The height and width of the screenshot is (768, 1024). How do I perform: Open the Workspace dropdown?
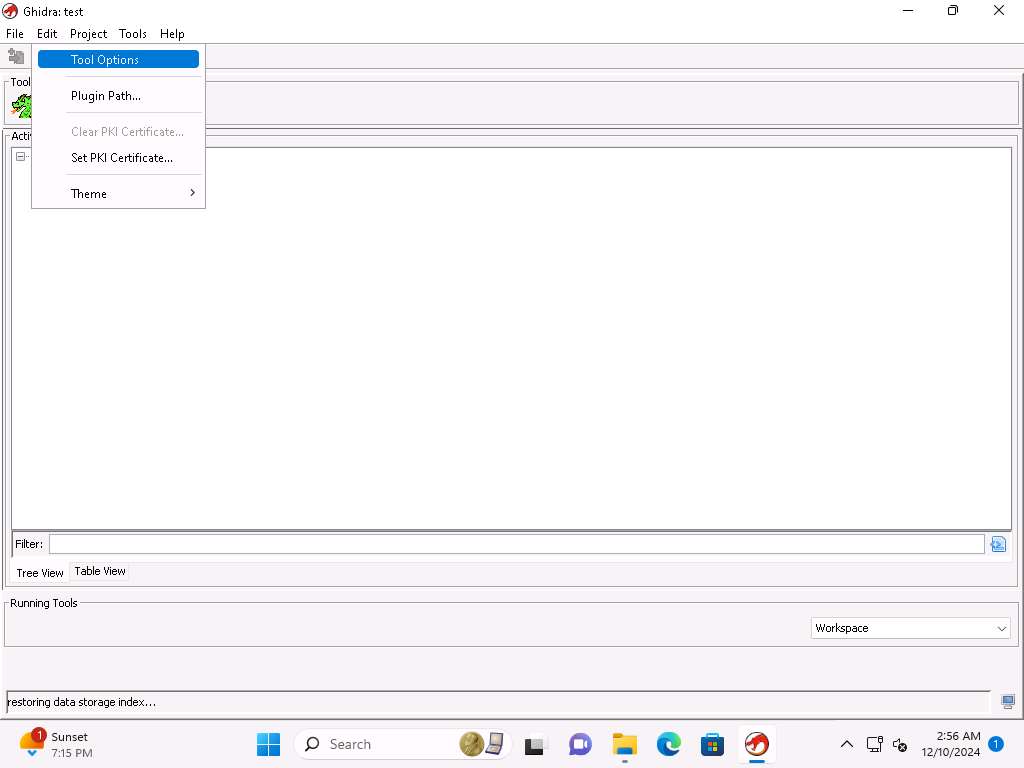point(910,628)
